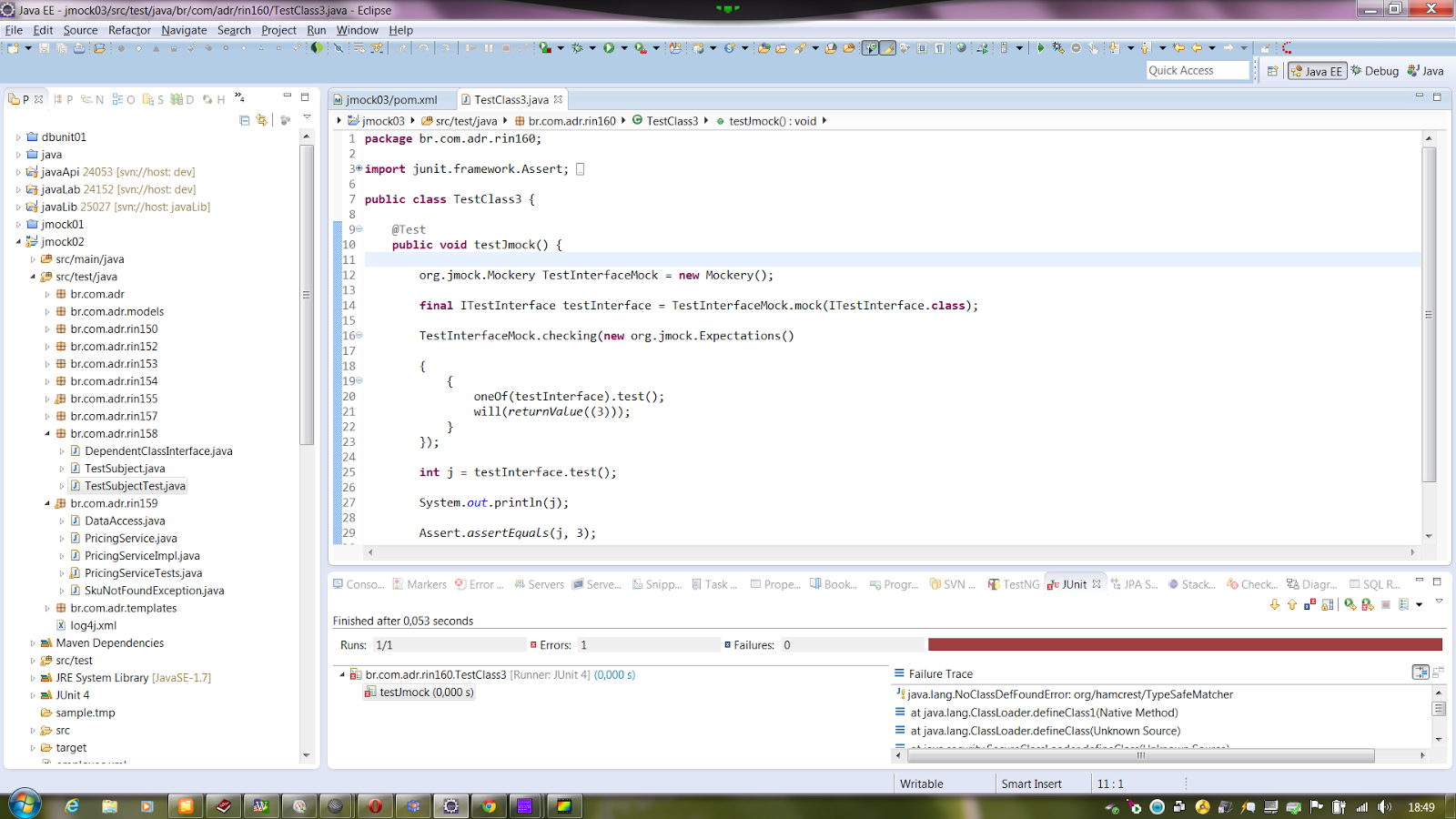Toggle Scroll Lock in the JUnit view

(1327, 602)
